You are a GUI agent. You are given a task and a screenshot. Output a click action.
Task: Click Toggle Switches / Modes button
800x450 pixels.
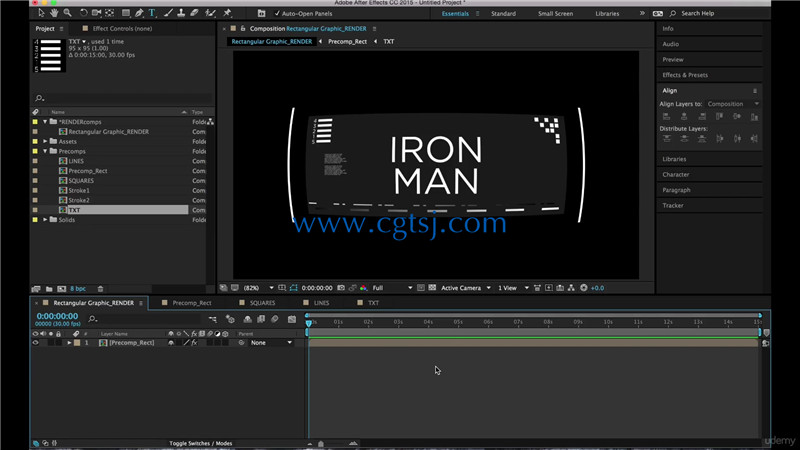click(201, 443)
